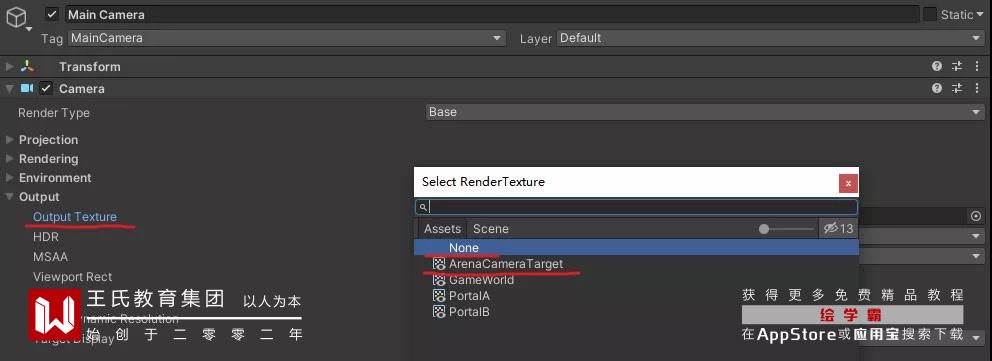992x361 pixels.
Task: Click the GameObject cube icon
Action: coord(17,17)
